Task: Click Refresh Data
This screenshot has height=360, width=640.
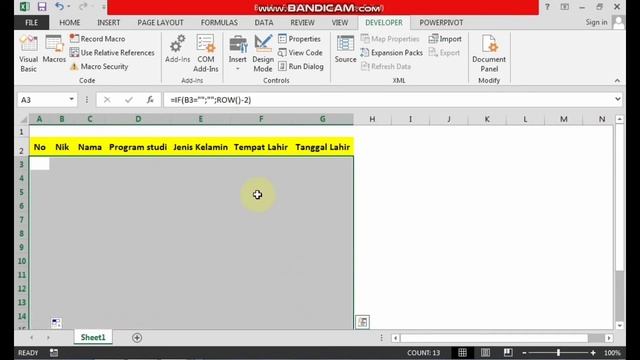Action: [x=386, y=67]
